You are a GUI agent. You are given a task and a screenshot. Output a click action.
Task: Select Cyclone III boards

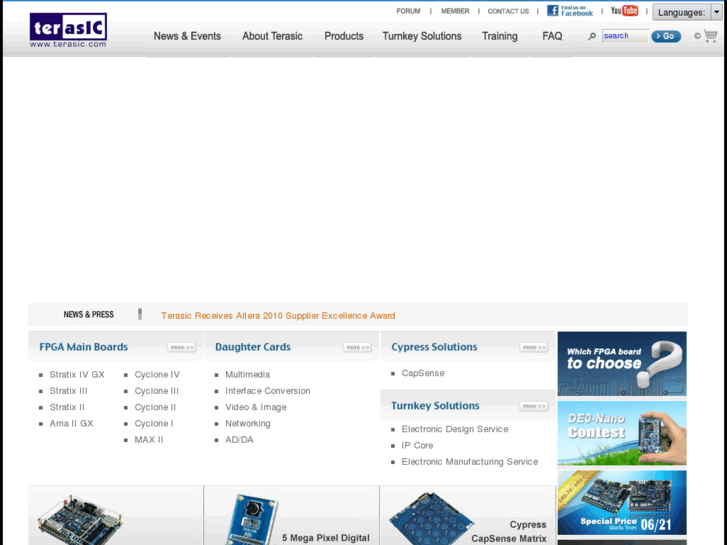[157, 391]
